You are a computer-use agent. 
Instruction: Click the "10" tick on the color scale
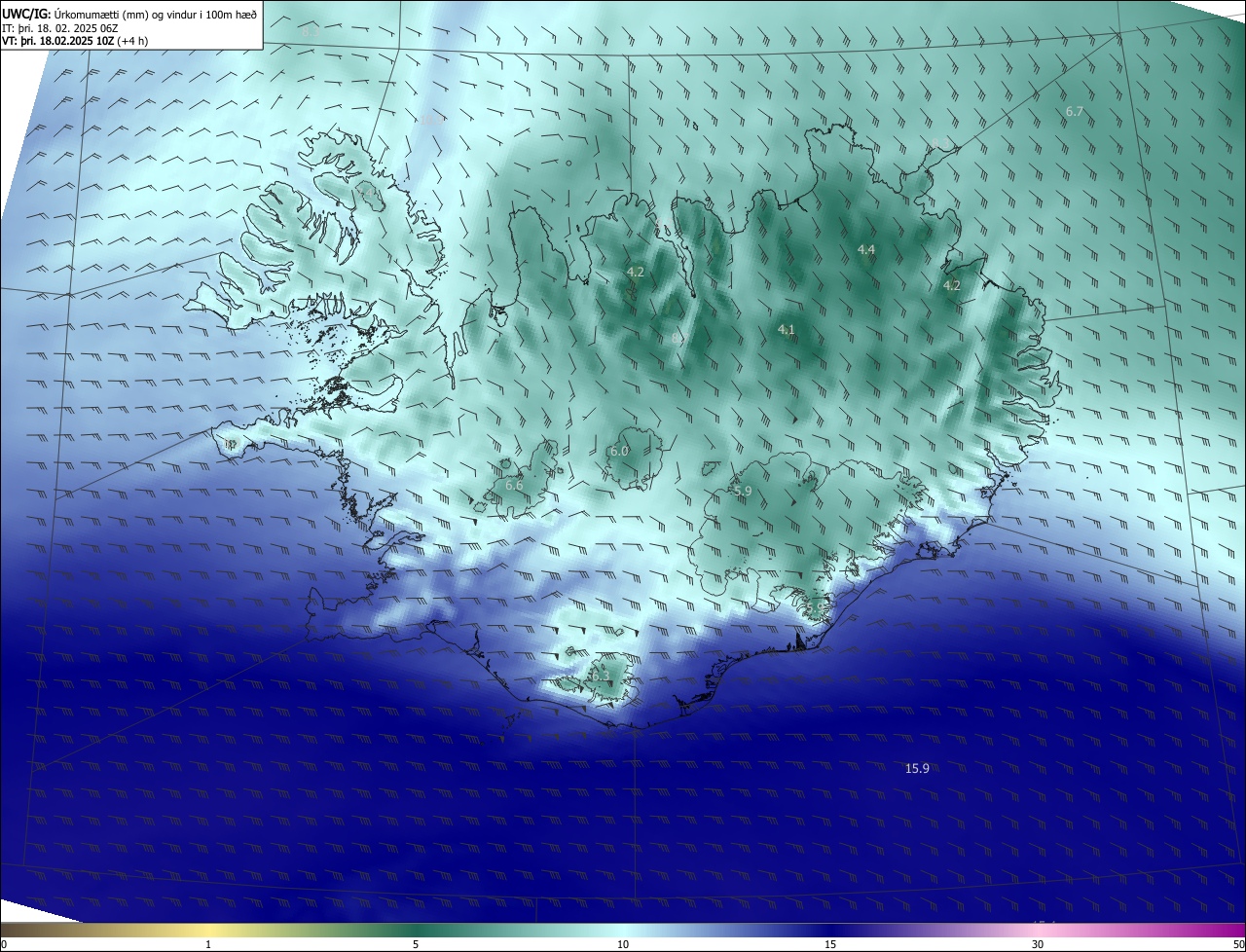[623, 944]
